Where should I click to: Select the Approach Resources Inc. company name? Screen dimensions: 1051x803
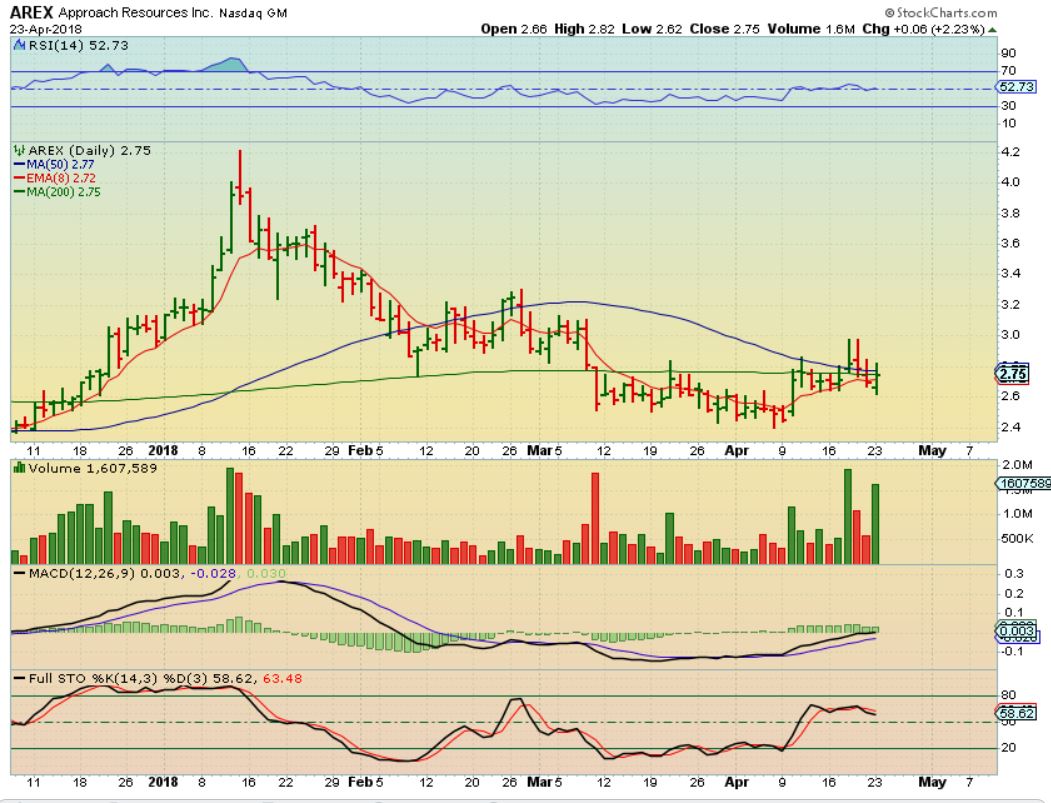(135, 13)
